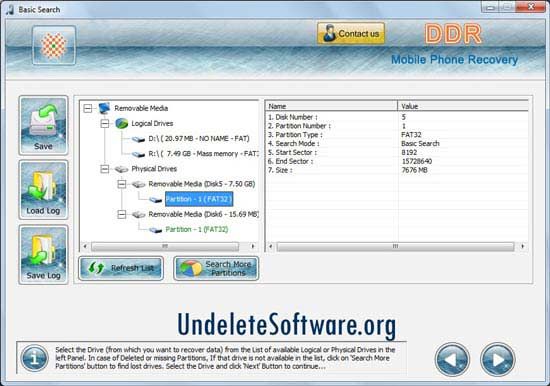Click the Save drive icon button

[43, 125]
